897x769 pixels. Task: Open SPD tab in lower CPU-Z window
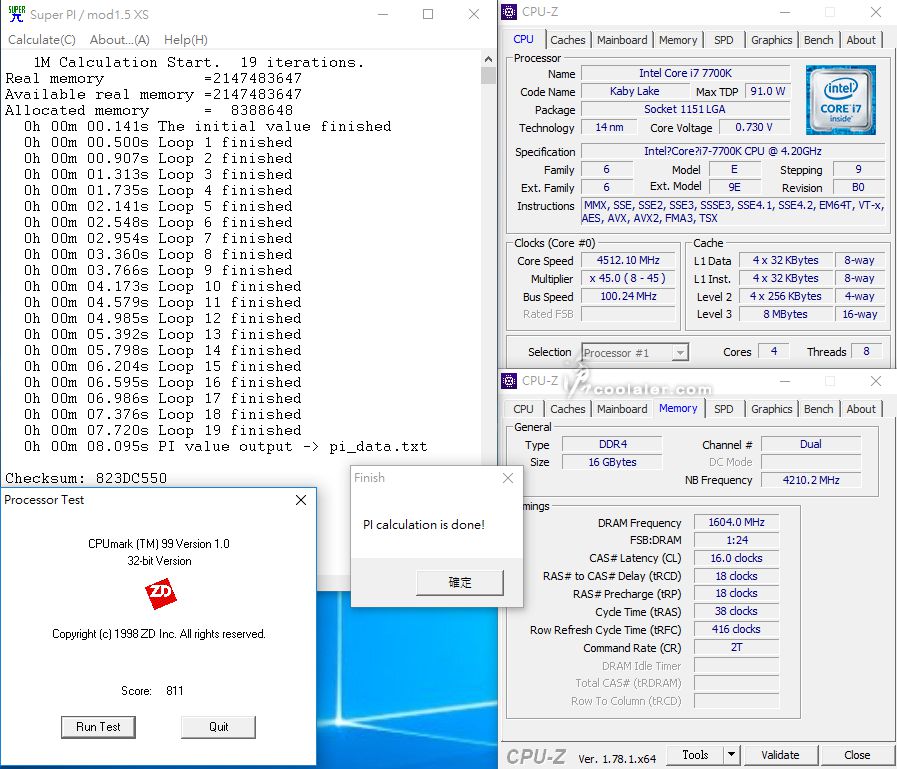tap(724, 409)
